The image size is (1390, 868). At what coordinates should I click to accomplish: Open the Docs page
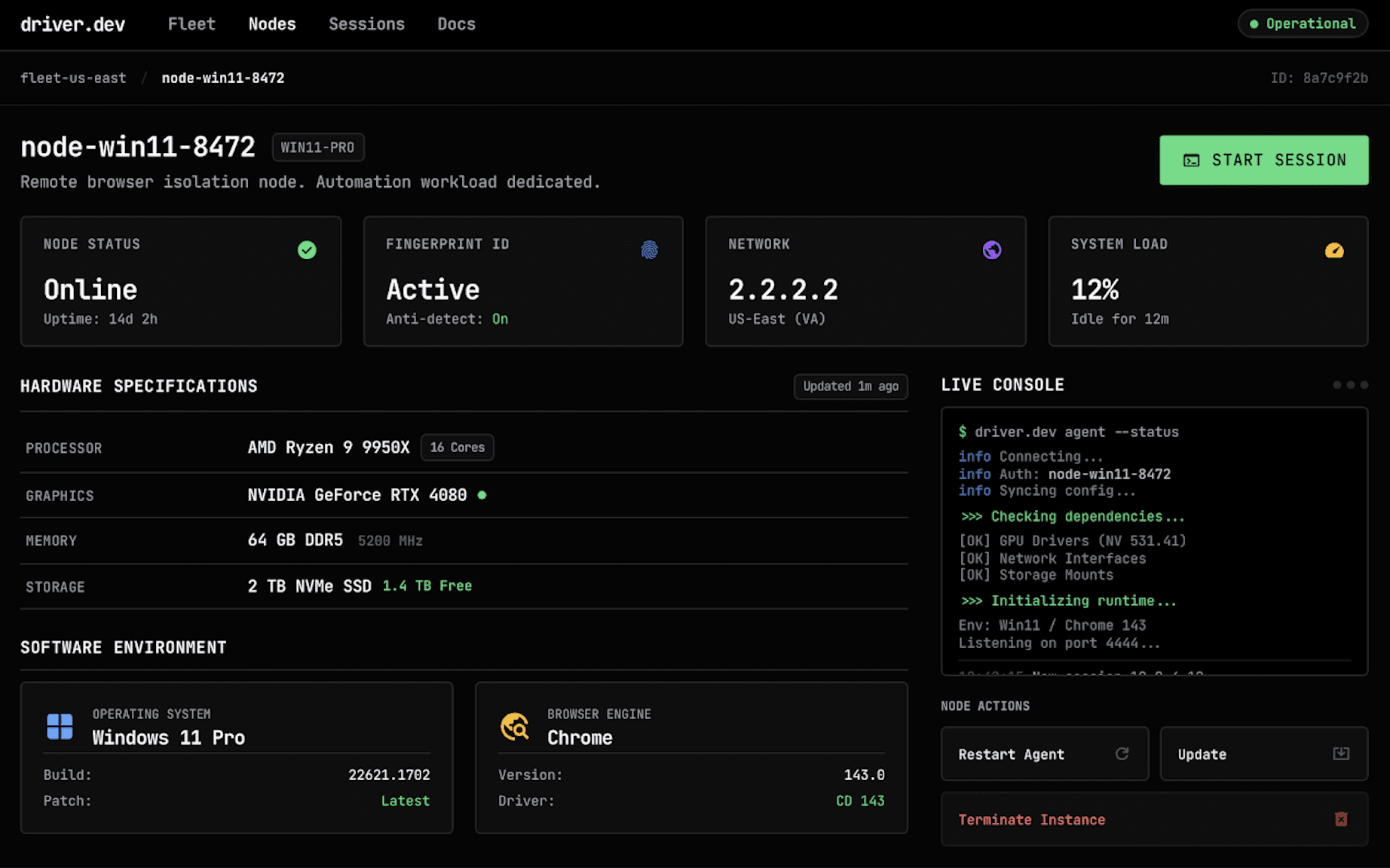[456, 24]
